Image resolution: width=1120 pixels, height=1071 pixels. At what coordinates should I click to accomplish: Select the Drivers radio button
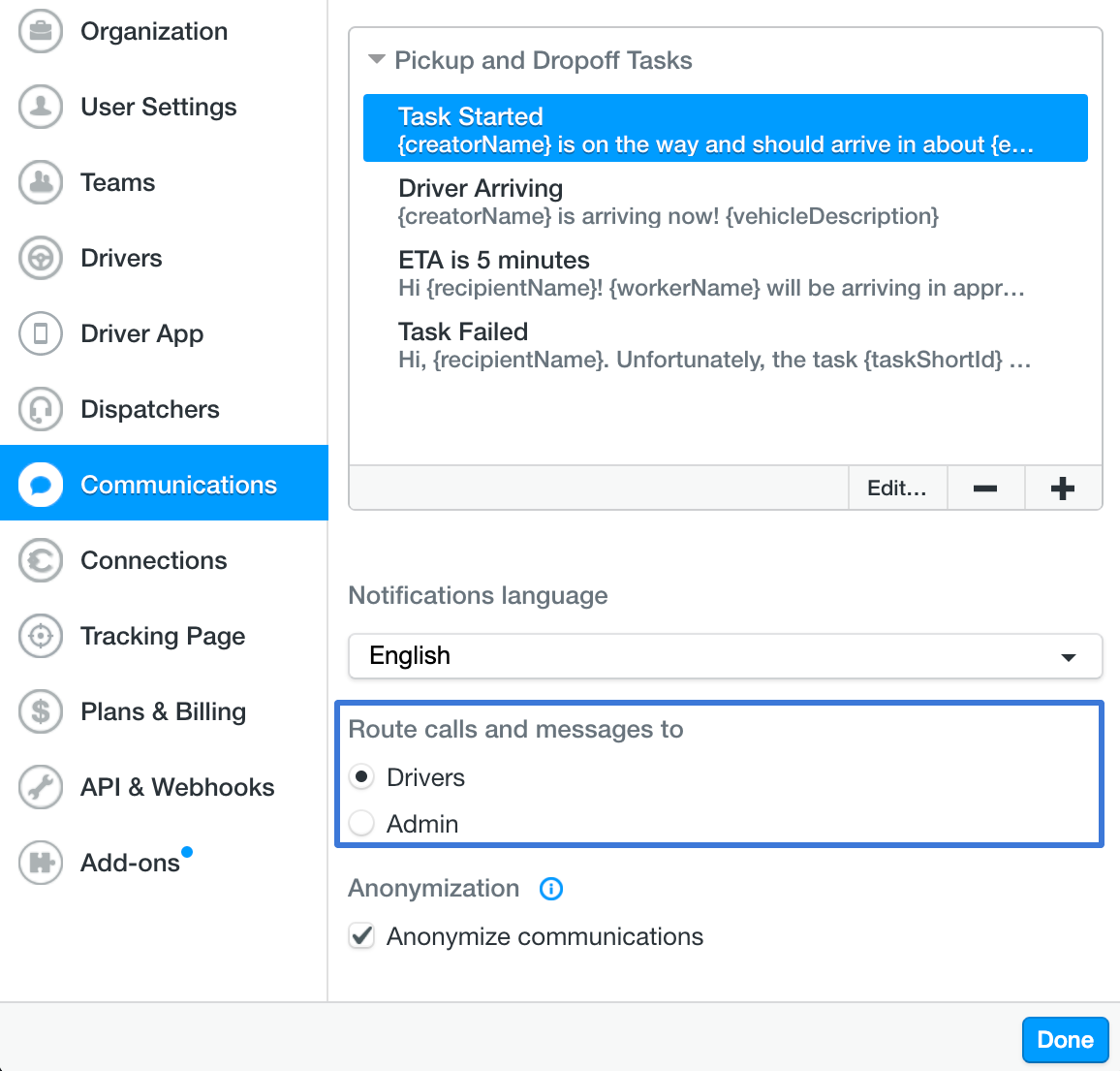point(361,777)
